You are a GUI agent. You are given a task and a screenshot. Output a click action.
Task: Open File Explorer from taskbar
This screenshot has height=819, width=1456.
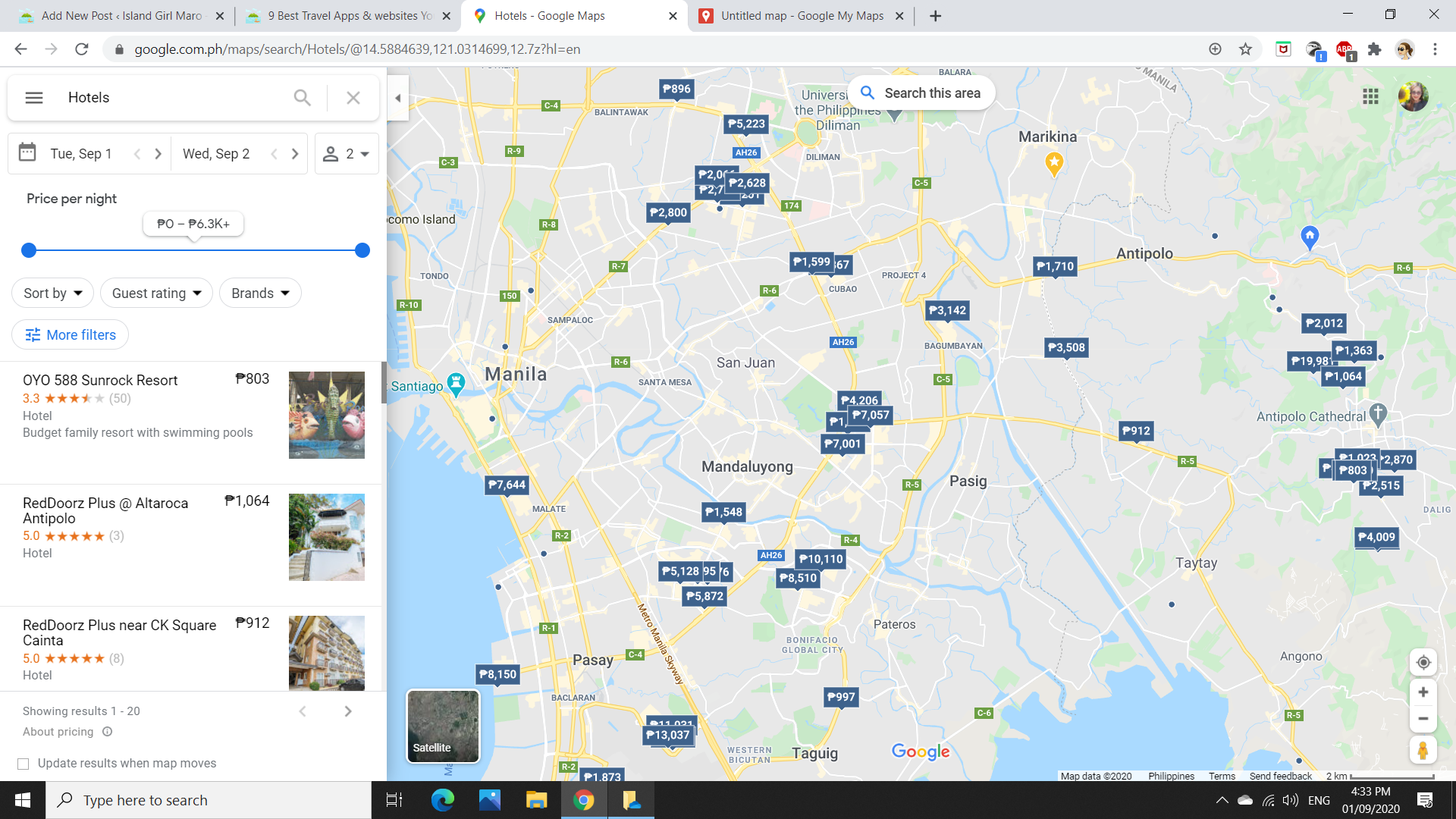537,800
